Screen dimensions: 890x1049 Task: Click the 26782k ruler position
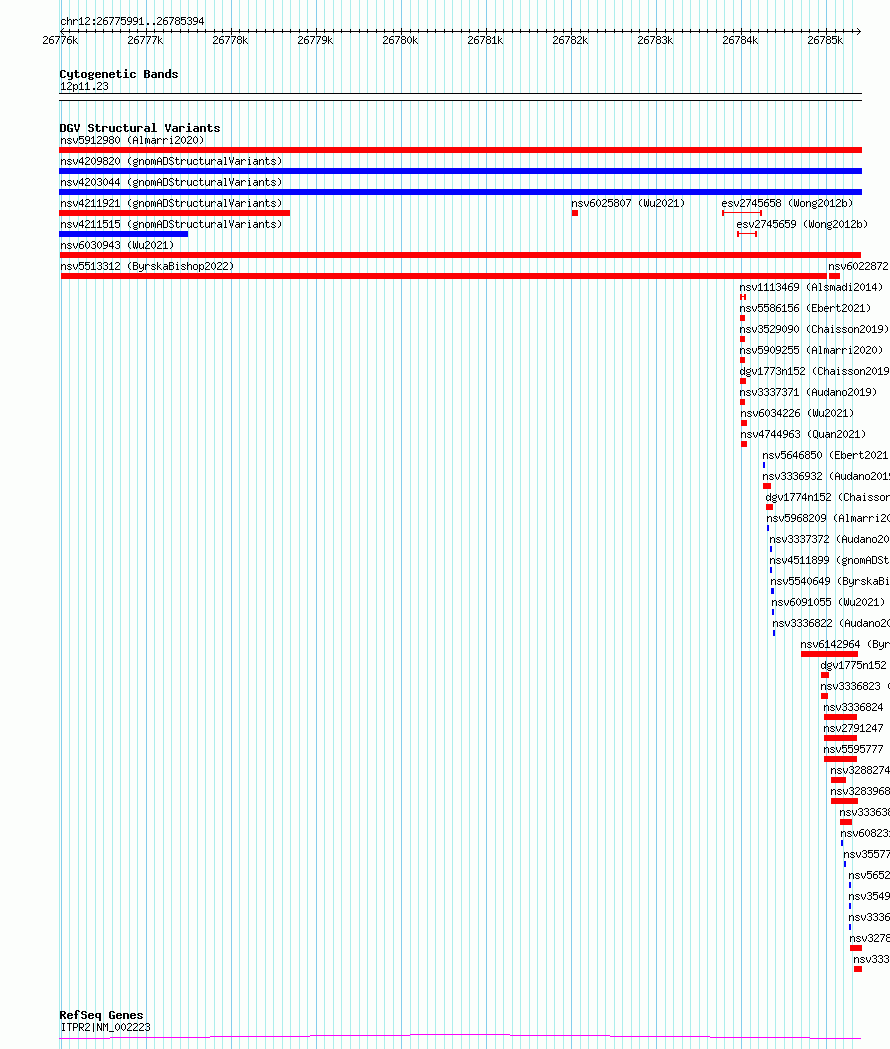point(570,41)
